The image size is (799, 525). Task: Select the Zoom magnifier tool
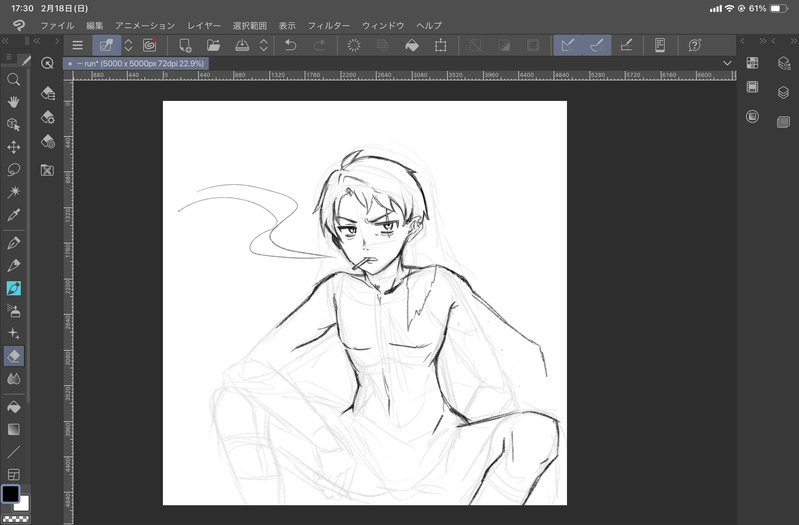coord(14,80)
